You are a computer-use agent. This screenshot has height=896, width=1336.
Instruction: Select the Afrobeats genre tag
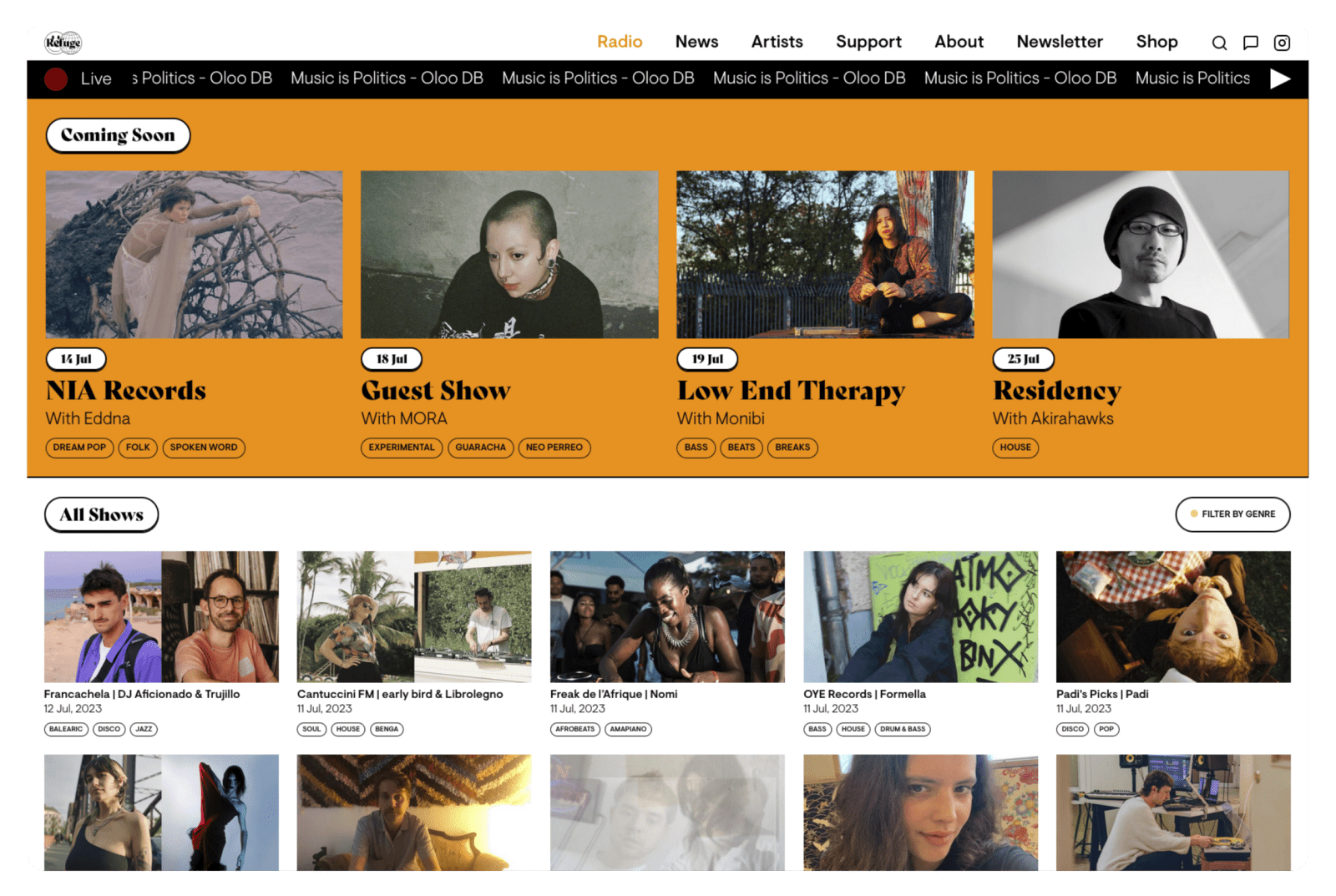575,729
